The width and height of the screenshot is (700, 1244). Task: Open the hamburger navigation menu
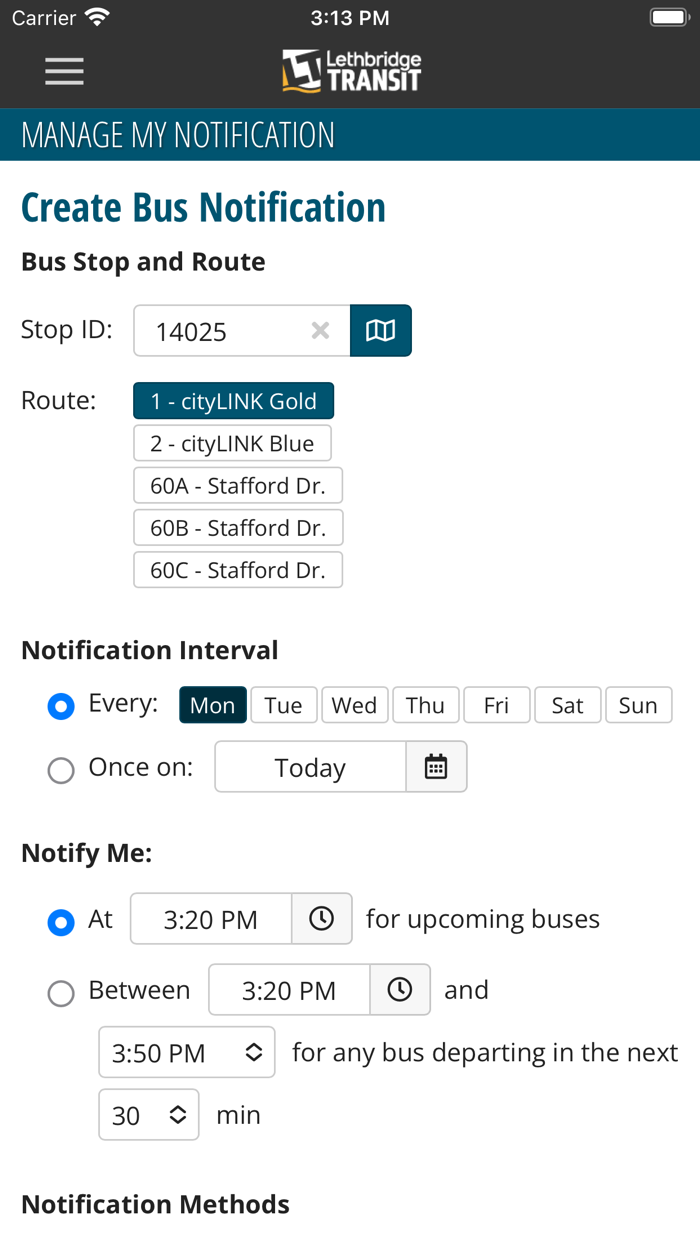pyautogui.click(x=64, y=71)
